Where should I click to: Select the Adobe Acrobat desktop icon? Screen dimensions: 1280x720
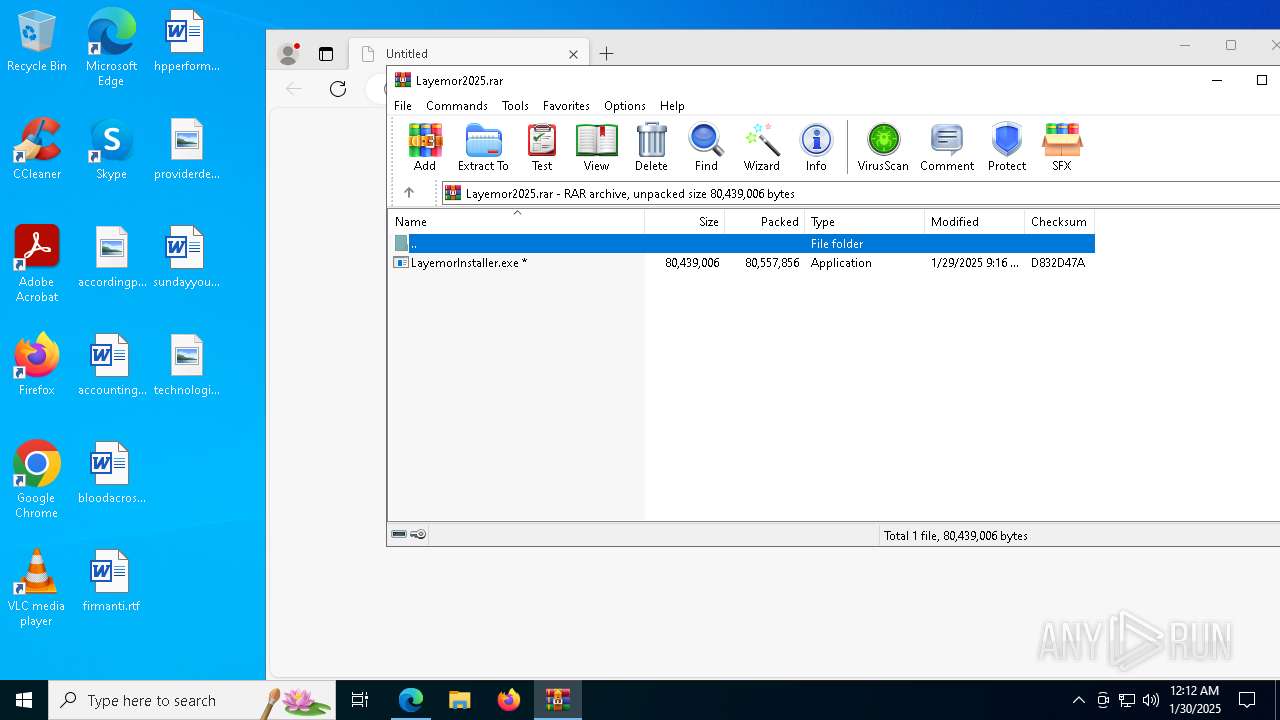click(x=37, y=264)
